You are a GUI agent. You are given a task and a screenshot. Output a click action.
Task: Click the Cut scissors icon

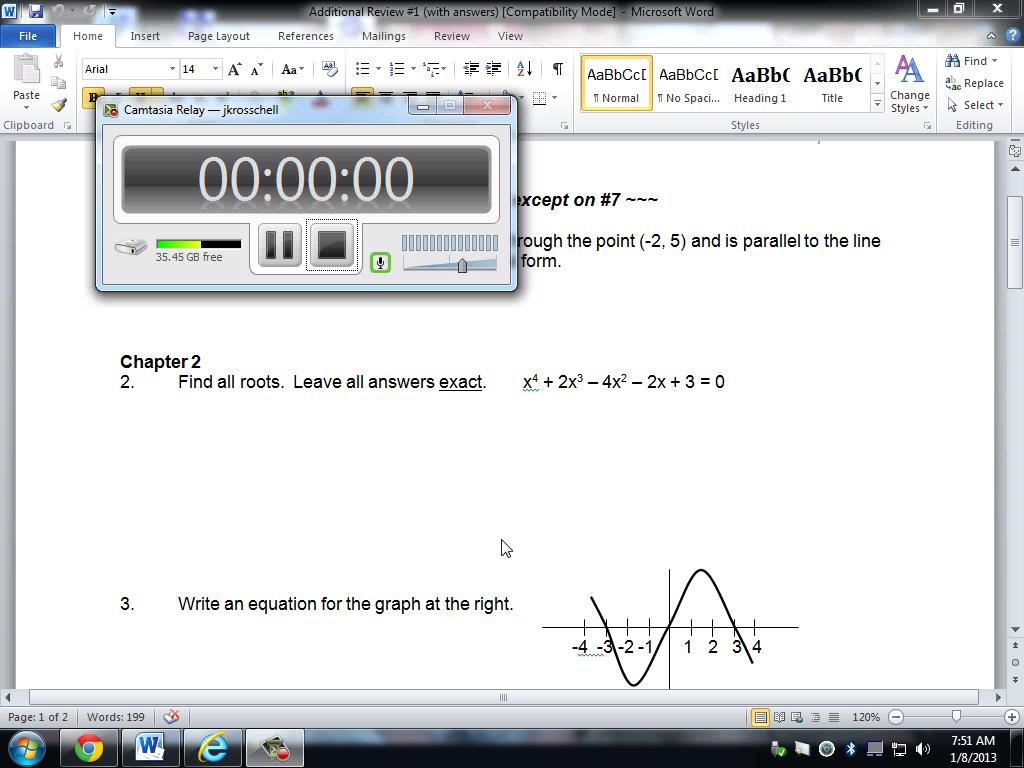59,61
